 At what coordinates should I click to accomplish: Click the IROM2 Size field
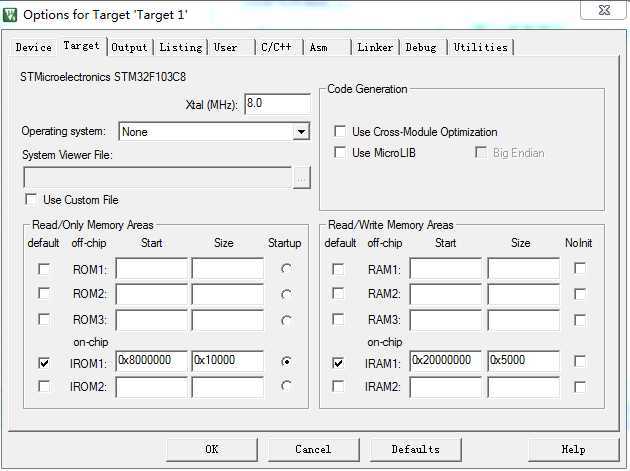point(228,387)
